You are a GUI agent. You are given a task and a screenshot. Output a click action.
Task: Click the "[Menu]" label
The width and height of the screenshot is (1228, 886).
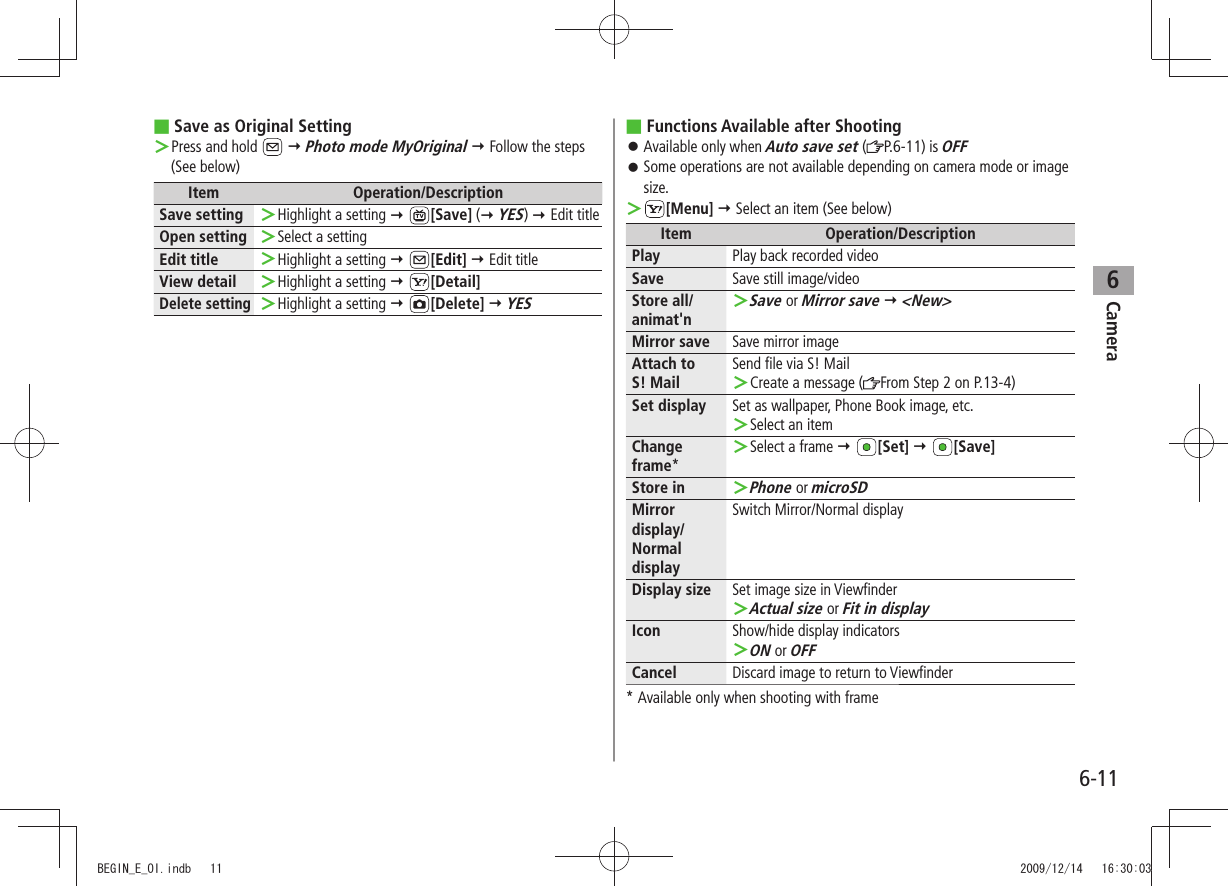(689, 209)
